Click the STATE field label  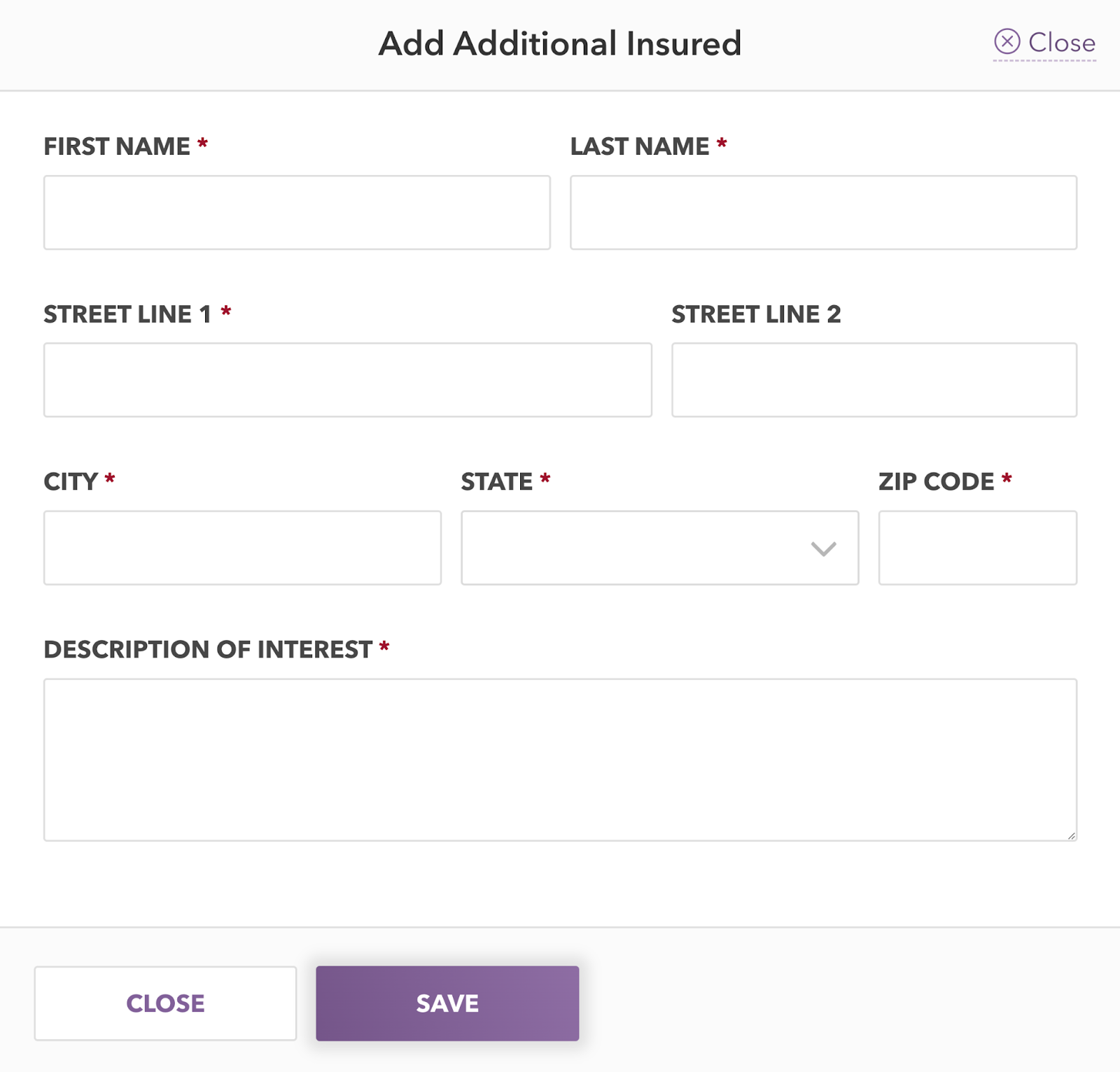tap(496, 482)
